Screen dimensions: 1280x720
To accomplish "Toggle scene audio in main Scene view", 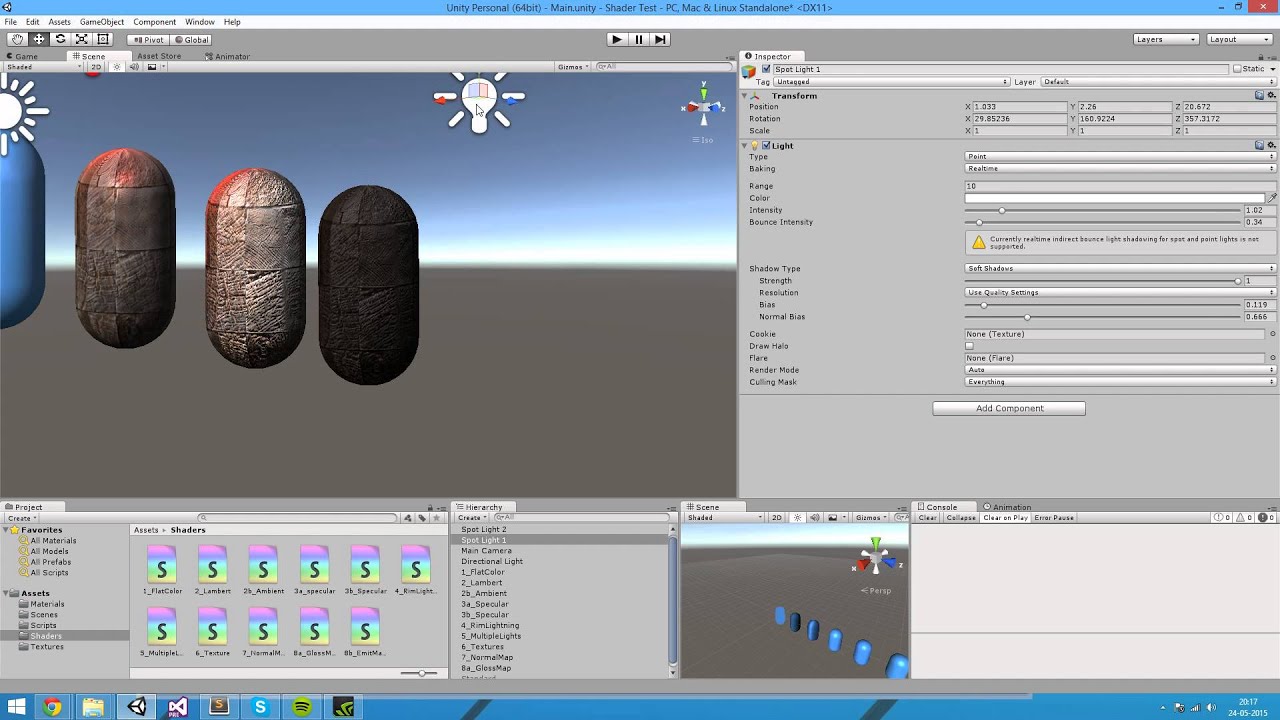I will click(134, 67).
